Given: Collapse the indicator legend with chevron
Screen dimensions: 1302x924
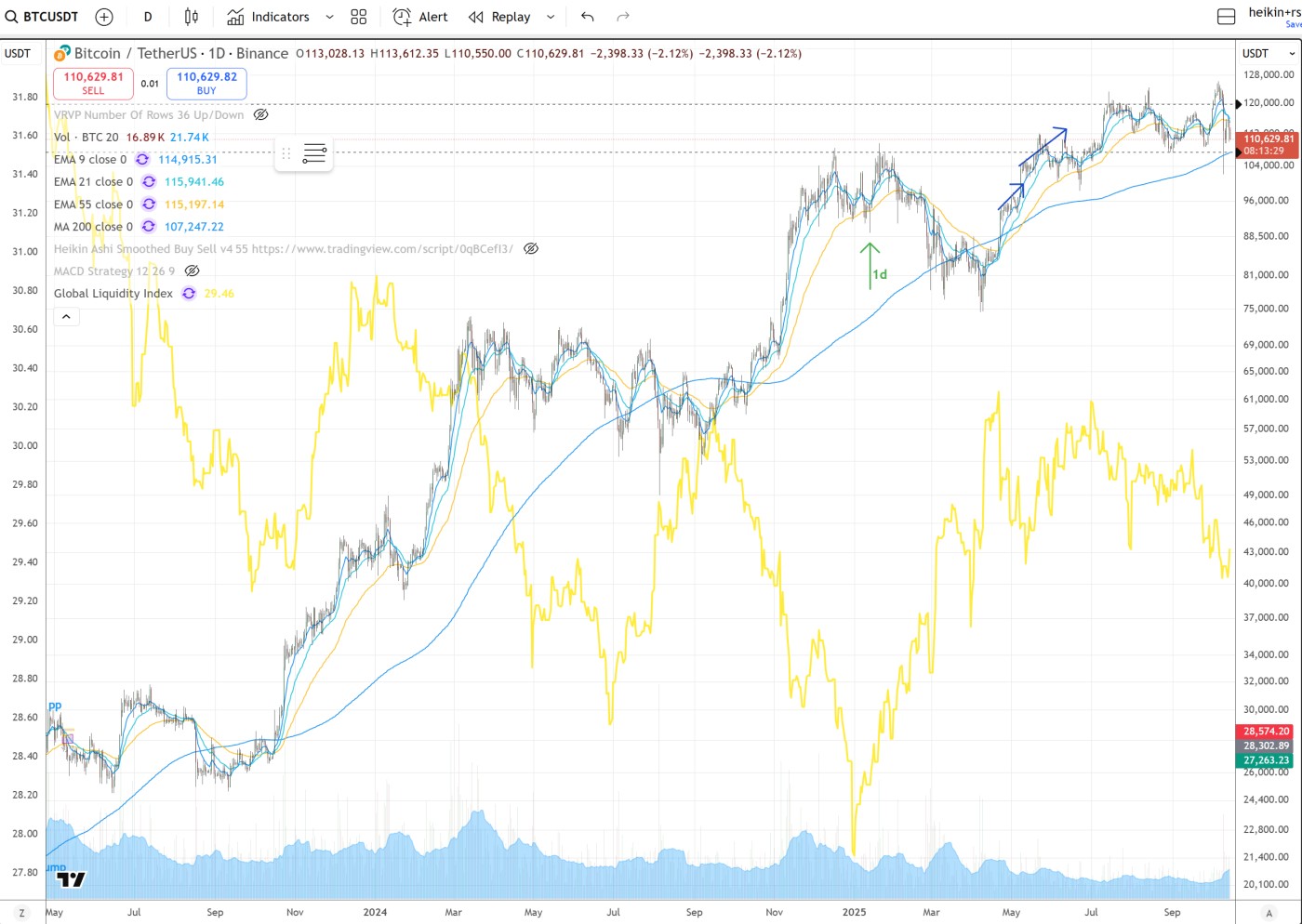Looking at the screenshot, I should [66, 317].
